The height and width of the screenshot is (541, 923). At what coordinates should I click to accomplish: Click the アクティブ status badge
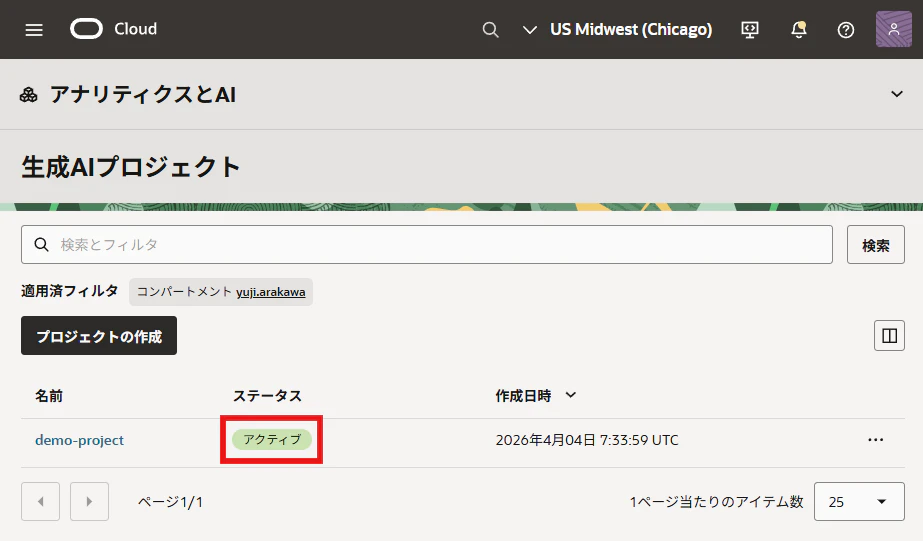[272, 439]
